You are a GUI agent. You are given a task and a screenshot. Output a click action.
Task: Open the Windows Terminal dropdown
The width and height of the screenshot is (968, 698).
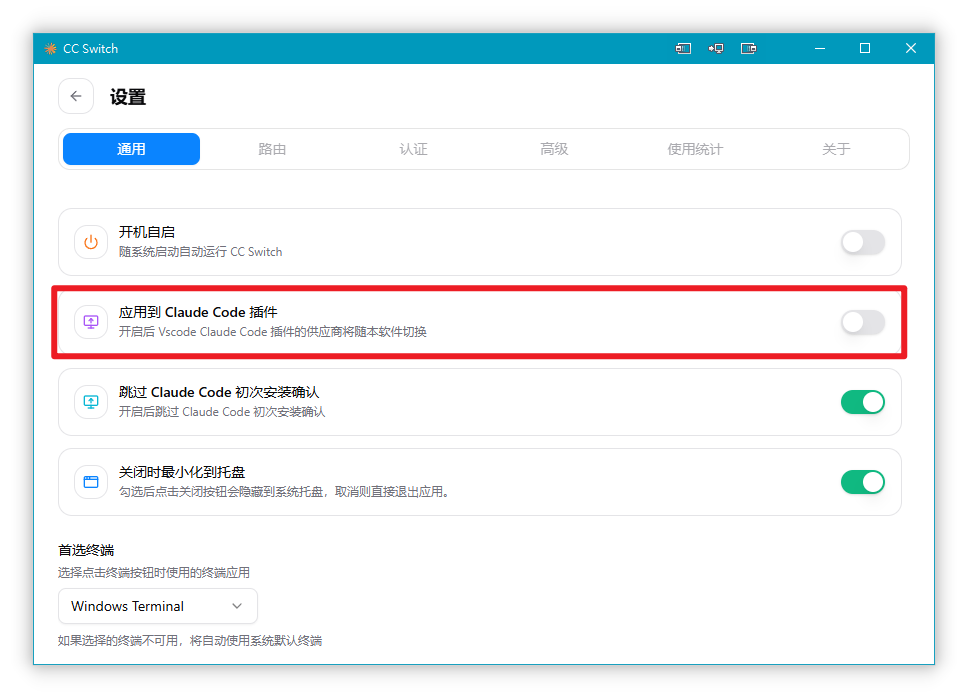pos(158,606)
